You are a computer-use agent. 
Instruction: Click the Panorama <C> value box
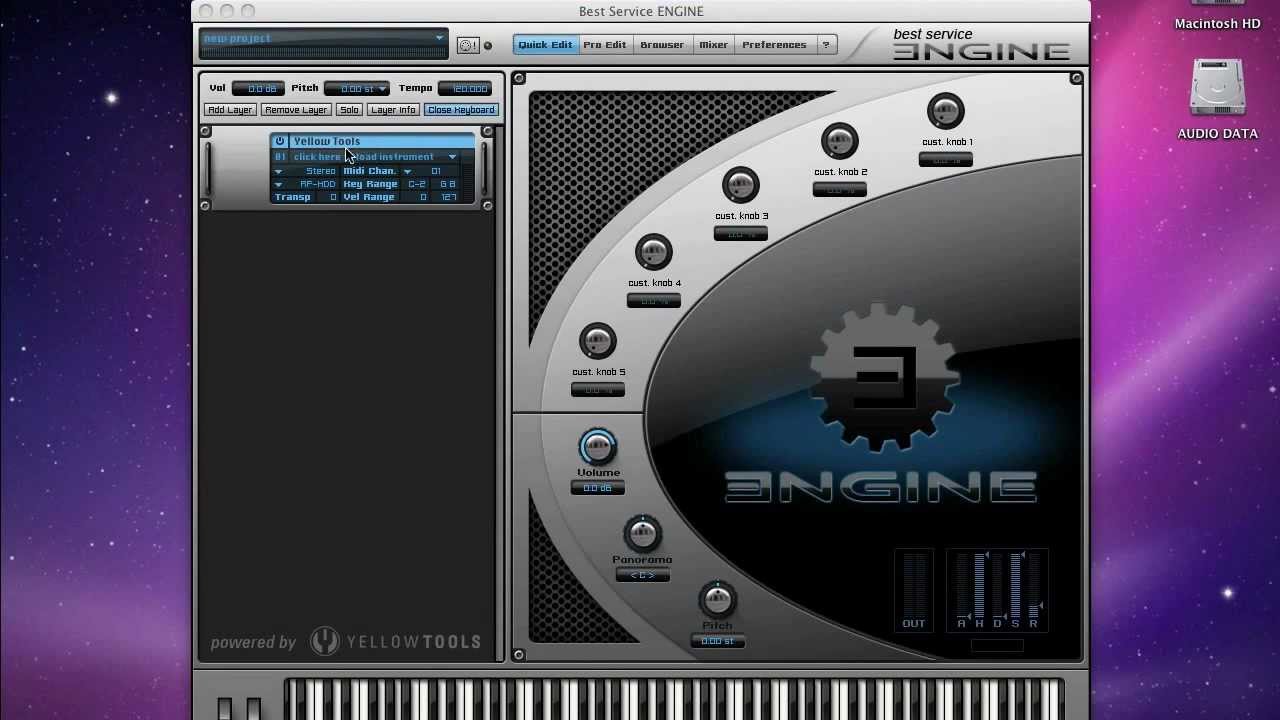tap(643, 575)
